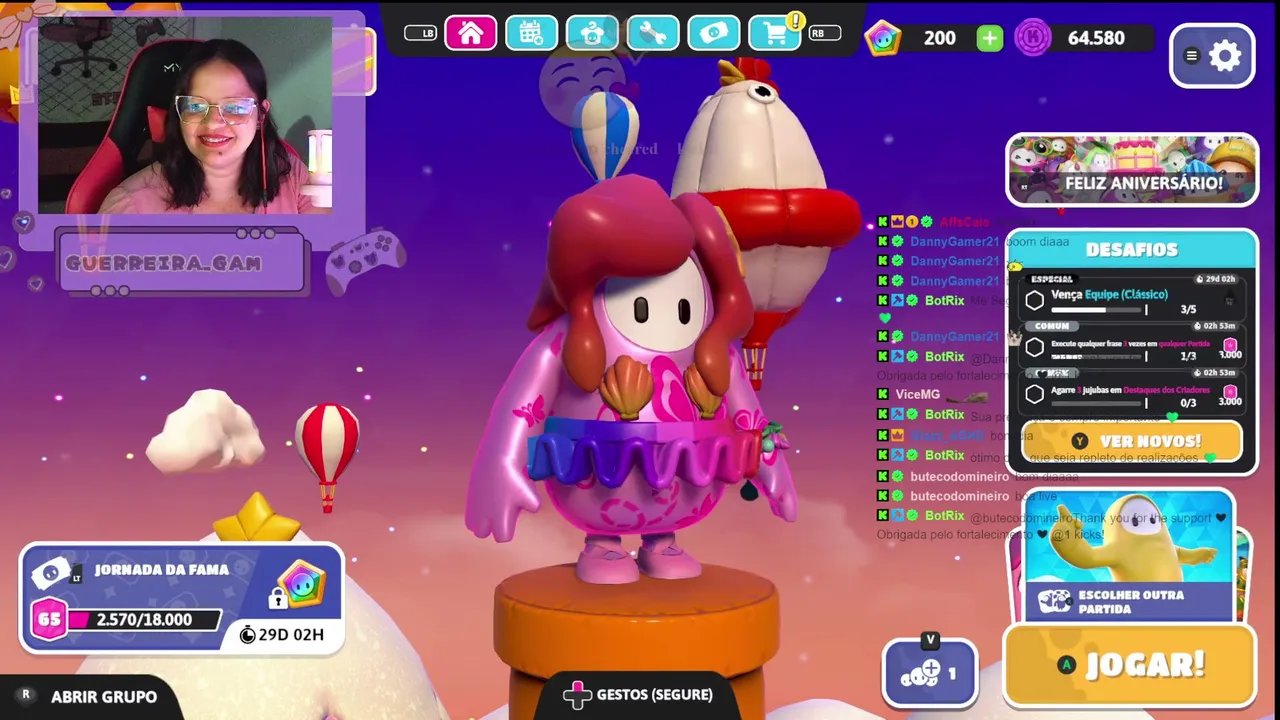Click the 0/3 challenge progress bar

click(1099, 403)
